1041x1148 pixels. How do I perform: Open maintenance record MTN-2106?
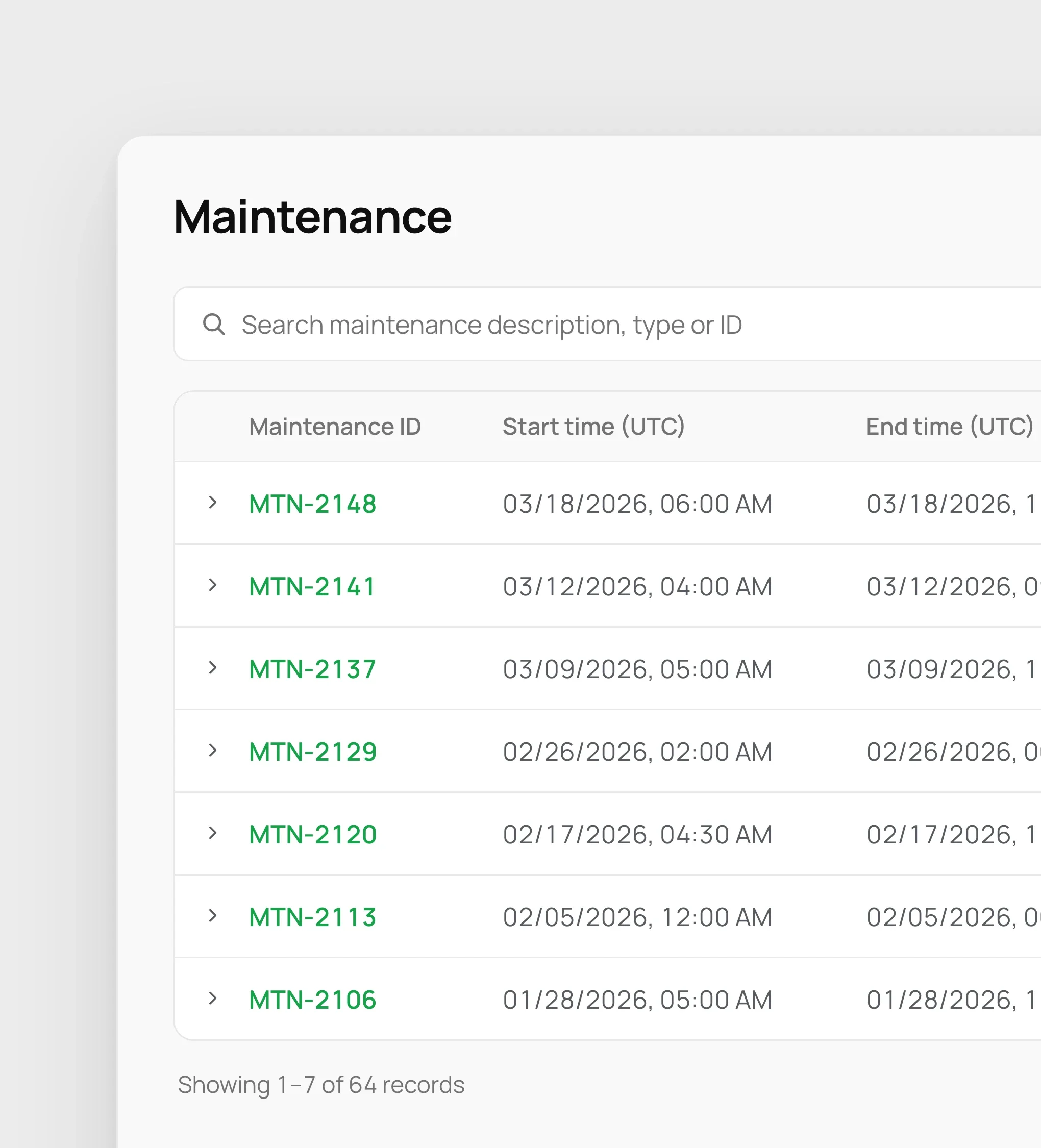pos(313,1000)
